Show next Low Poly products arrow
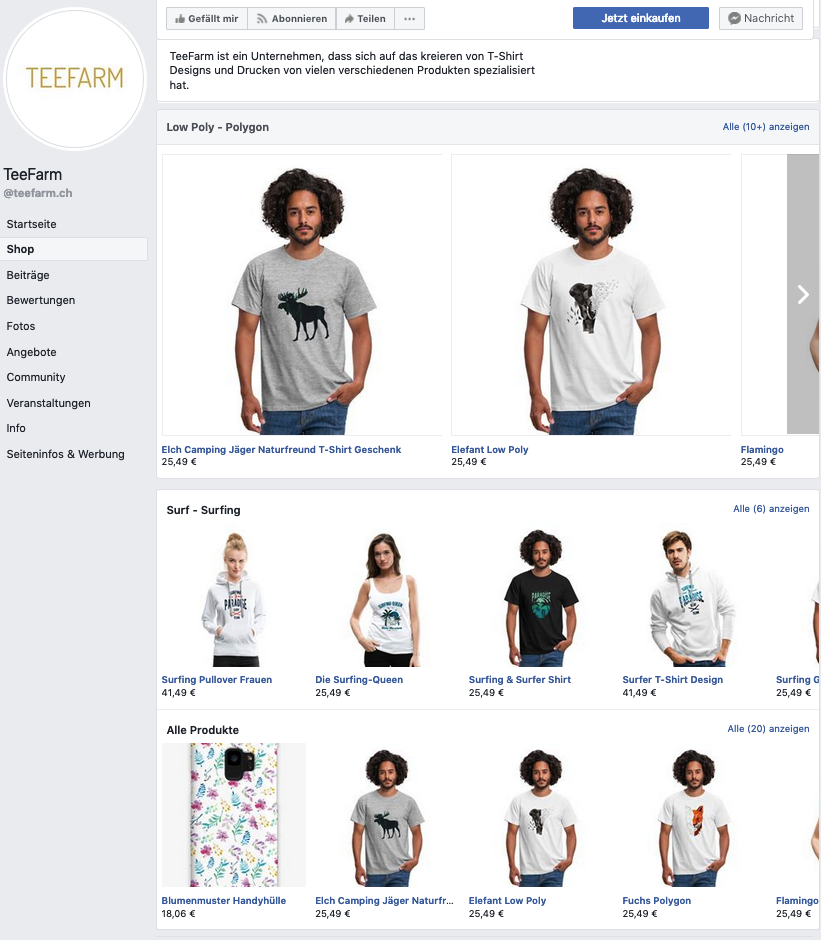This screenshot has height=940, width=821. [x=802, y=294]
